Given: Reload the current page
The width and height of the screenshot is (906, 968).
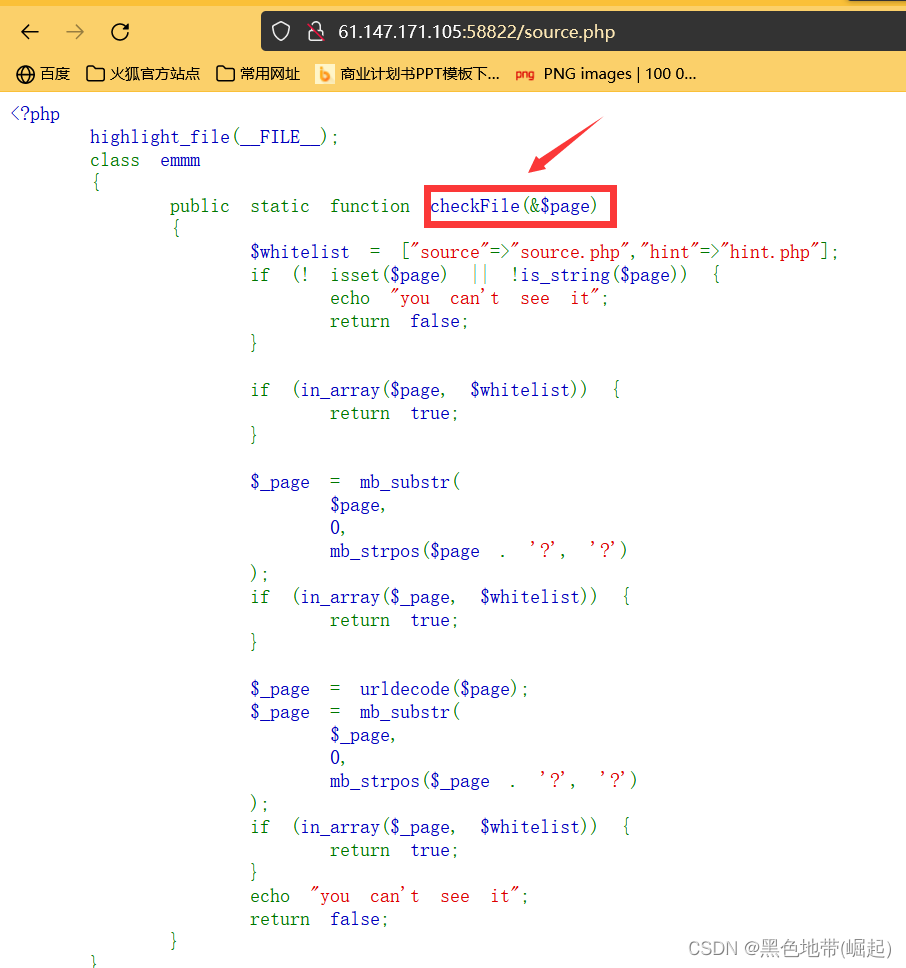Looking at the screenshot, I should [x=120, y=31].
